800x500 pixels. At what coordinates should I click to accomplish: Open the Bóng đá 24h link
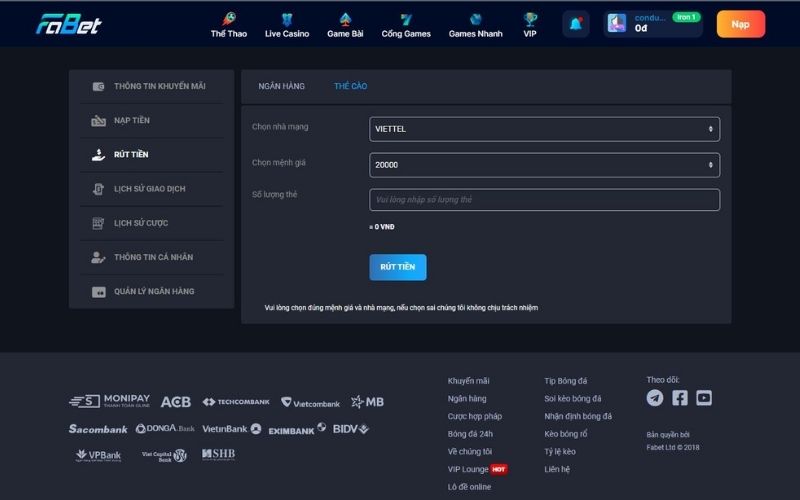point(470,434)
